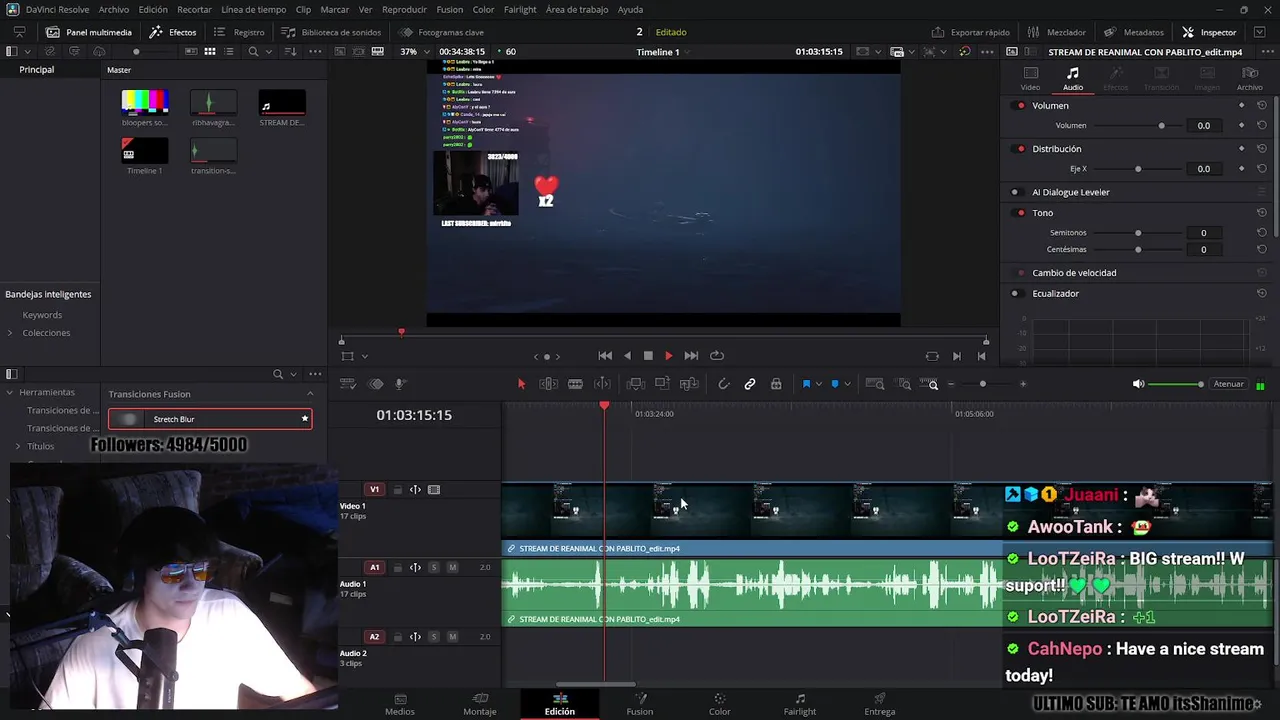Click the insert clip toolbar icon
This screenshot has height=720, width=1280.
click(636, 384)
